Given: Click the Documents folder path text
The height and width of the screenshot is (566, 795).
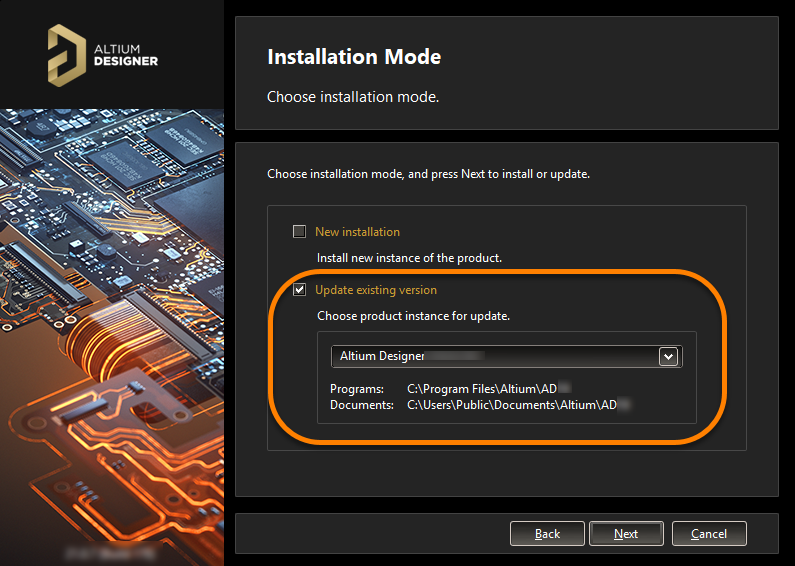Looking at the screenshot, I should [520, 405].
